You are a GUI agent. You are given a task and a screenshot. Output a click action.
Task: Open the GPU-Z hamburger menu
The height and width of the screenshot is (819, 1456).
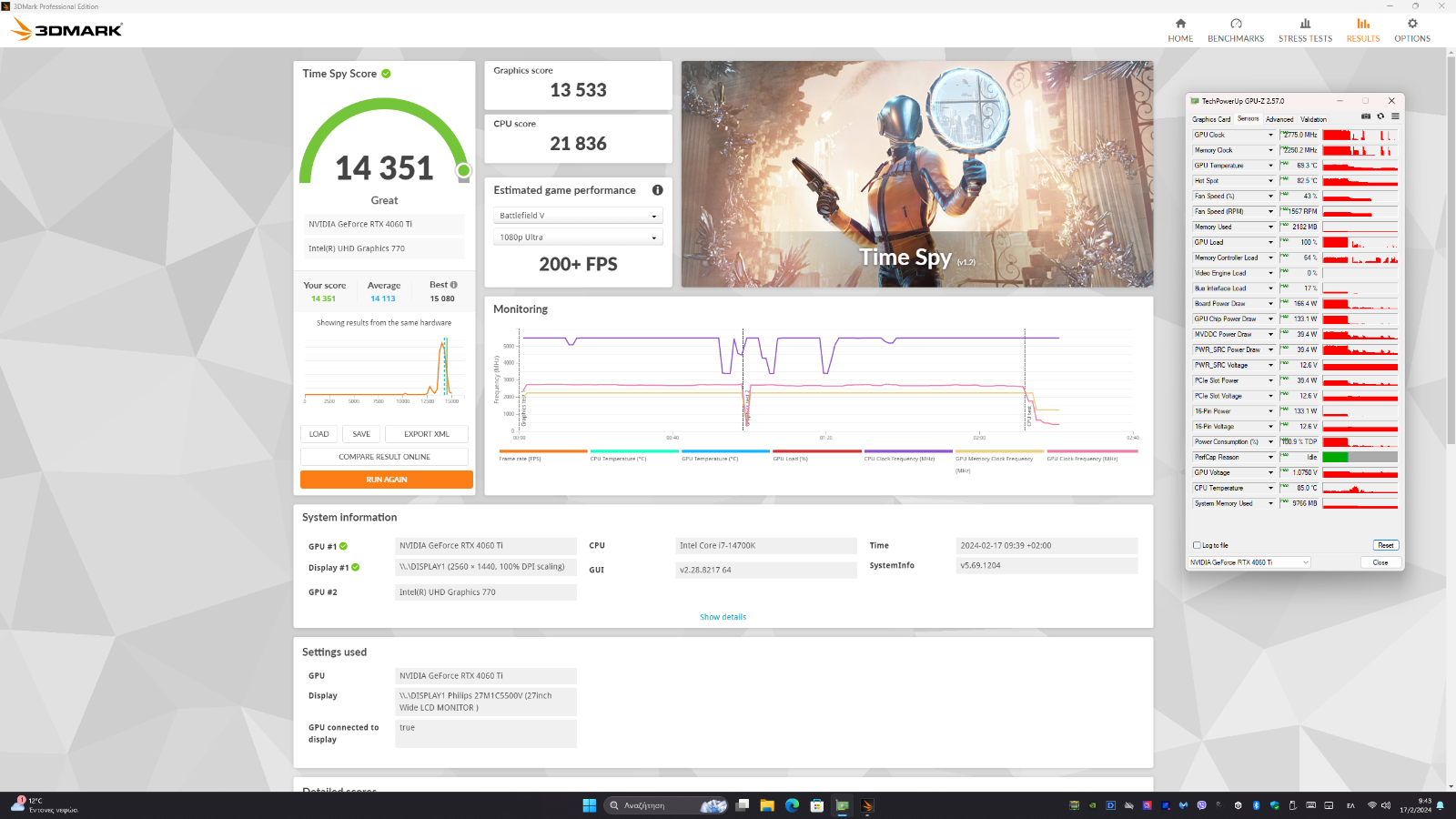pos(1395,116)
